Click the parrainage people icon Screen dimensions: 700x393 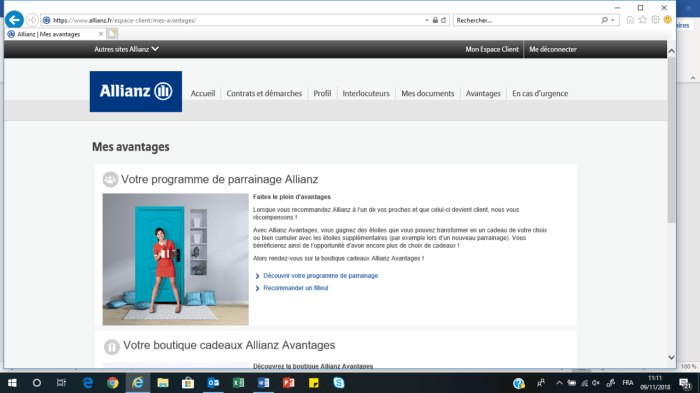(x=110, y=179)
